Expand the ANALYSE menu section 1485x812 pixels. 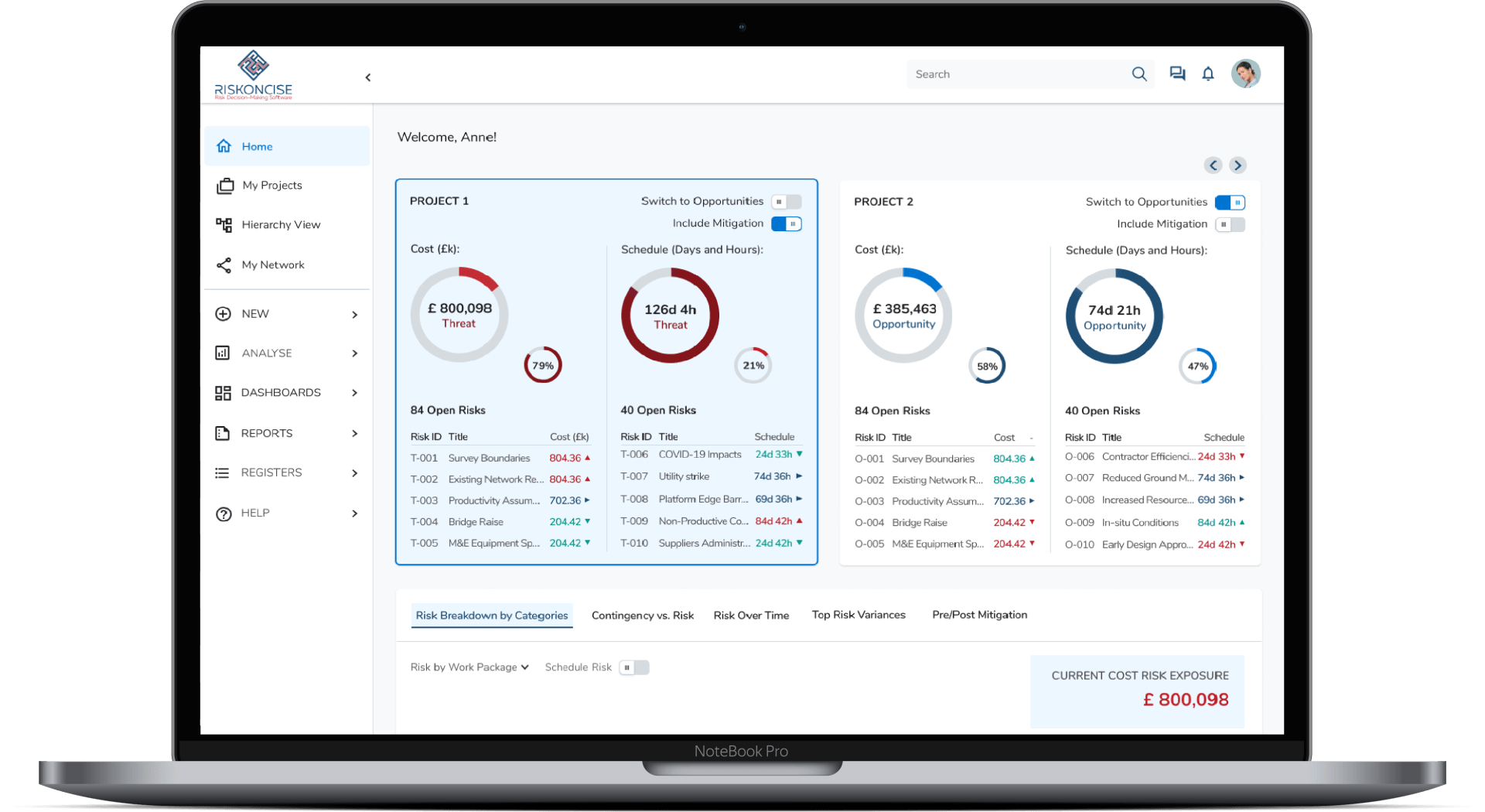tap(286, 353)
